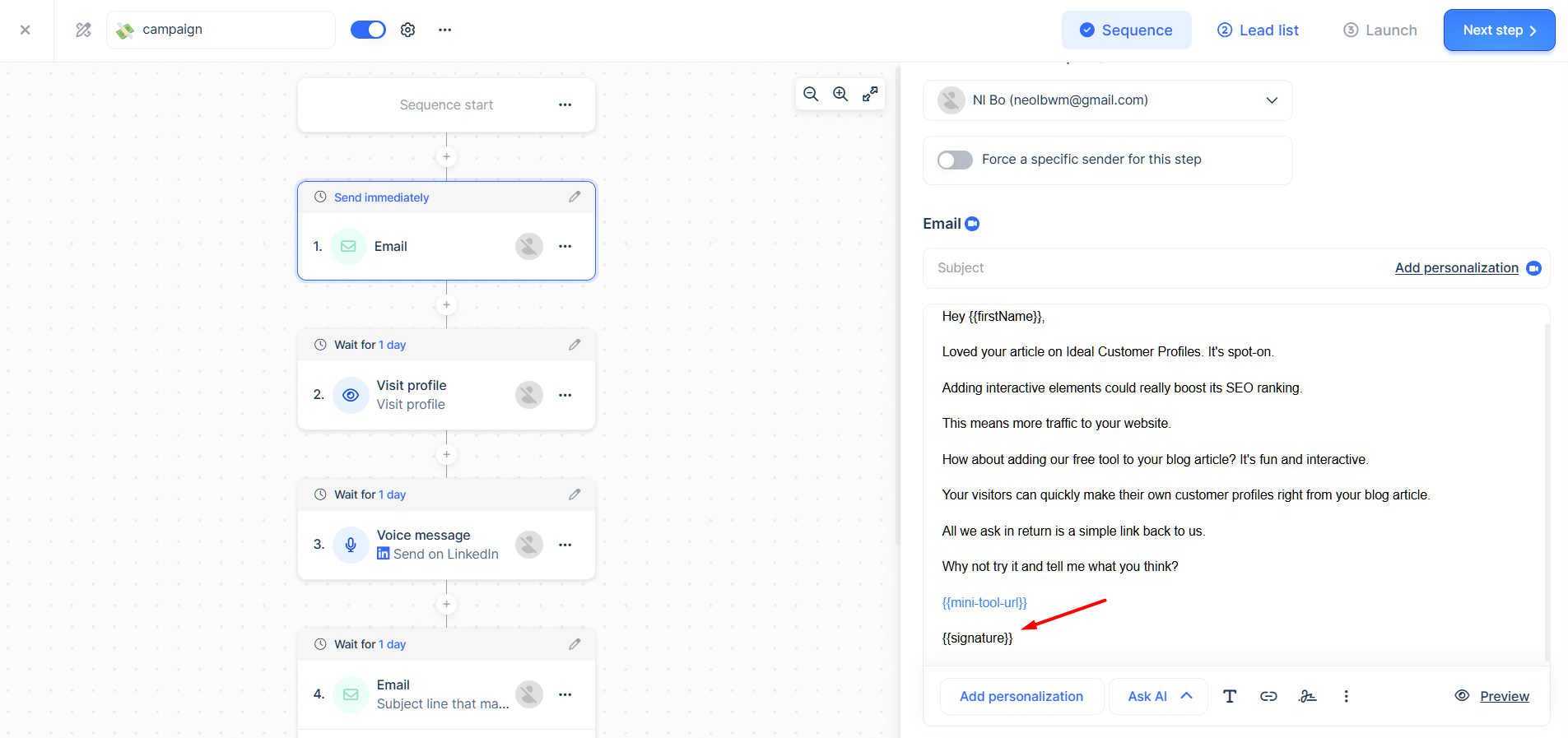The image size is (1568, 738).
Task: Click the Add personalization button below editor
Action: pos(1021,696)
